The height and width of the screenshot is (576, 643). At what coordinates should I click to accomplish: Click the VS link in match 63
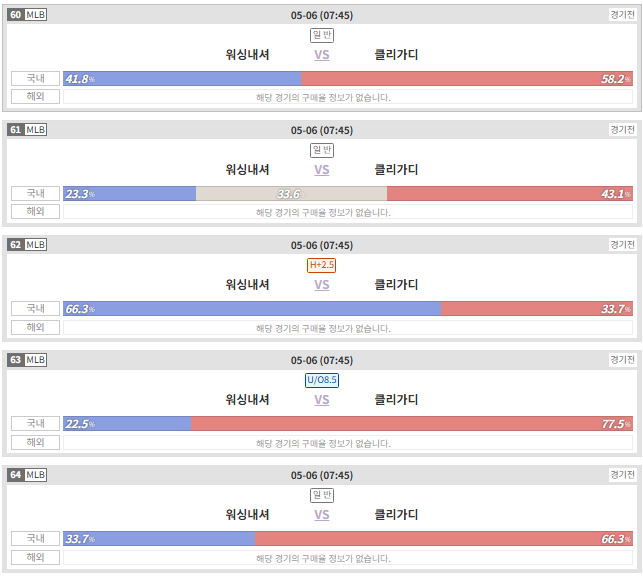(x=322, y=400)
